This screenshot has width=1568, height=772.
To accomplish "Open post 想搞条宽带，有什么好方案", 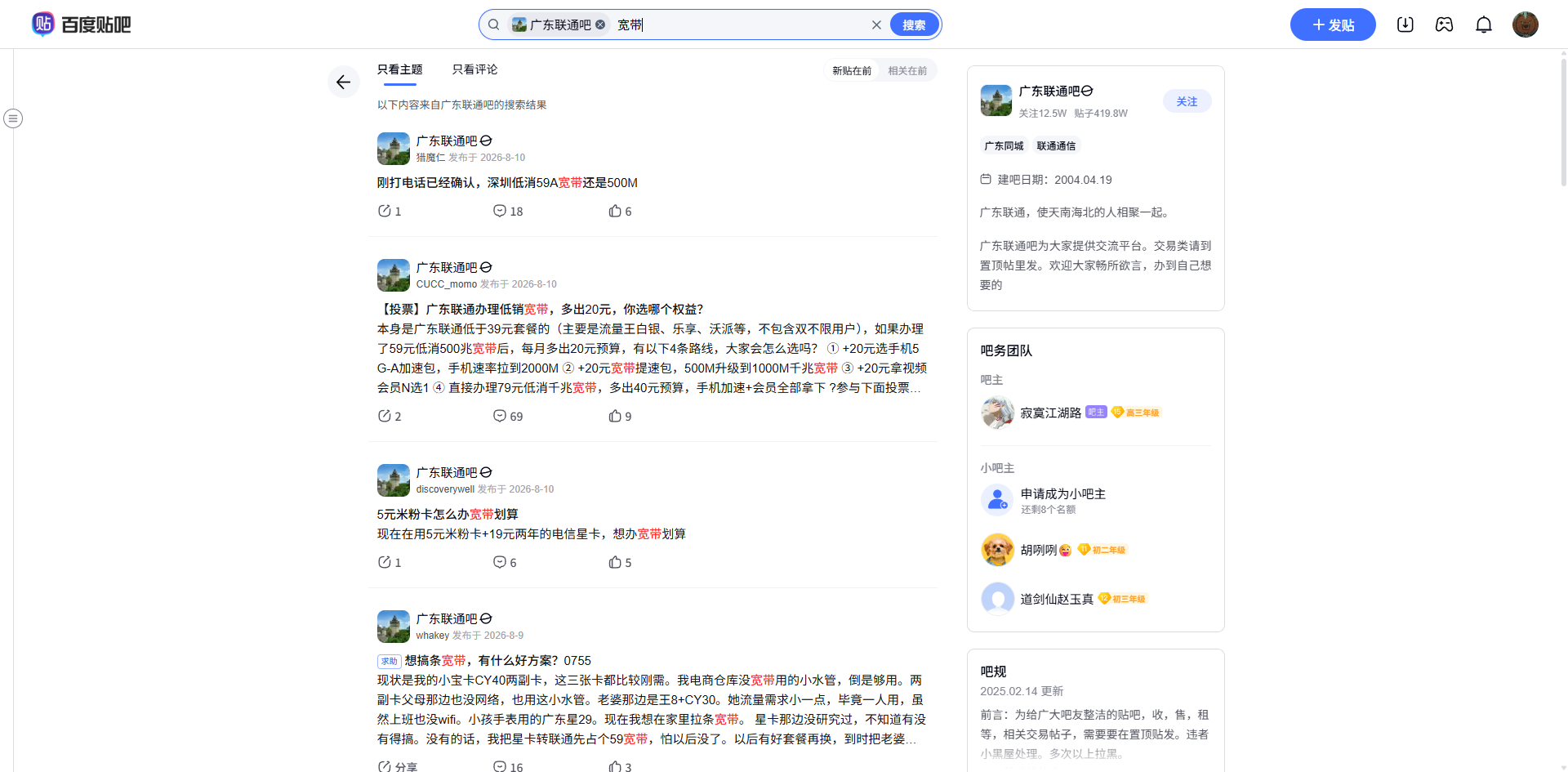I will [498, 661].
